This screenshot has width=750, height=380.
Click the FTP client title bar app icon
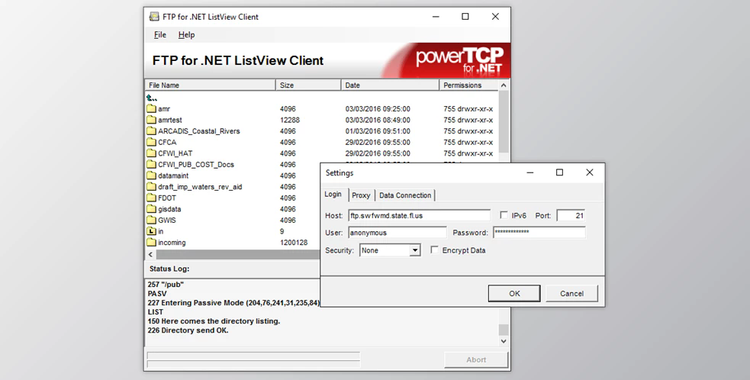[x=154, y=17]
